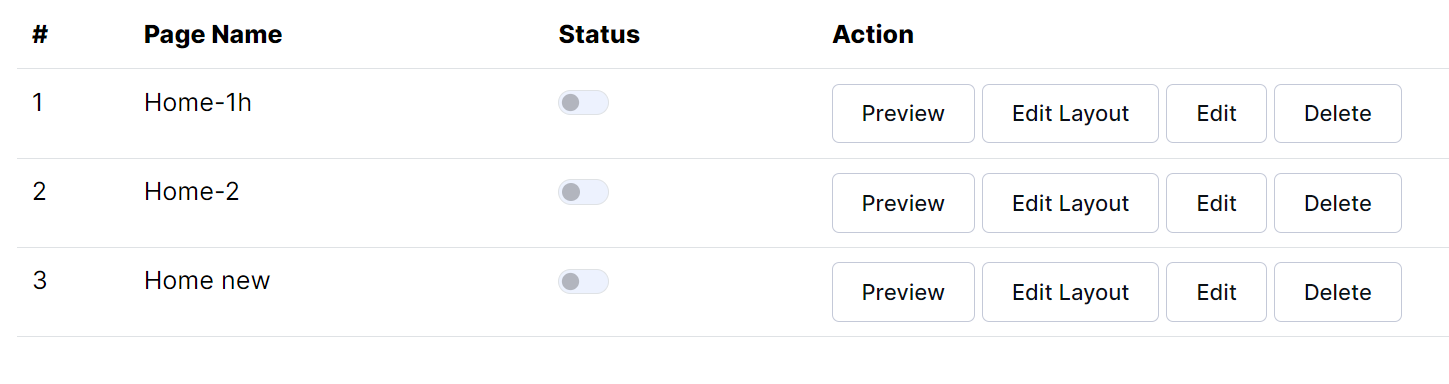Preview the Home new page
This screenshot has width=1449, height=384.
(x=903, y=292)
